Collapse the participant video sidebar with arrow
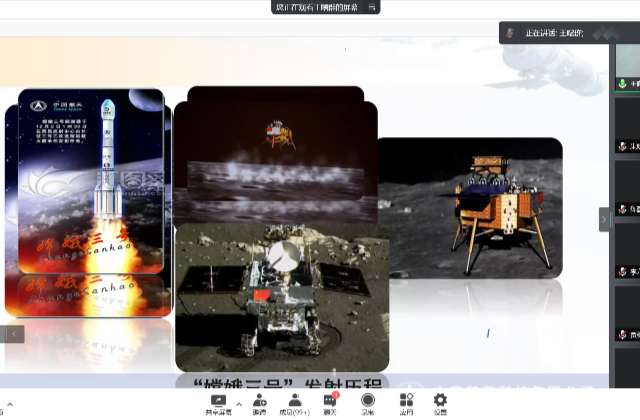The width and height of the screenshot is (640, 420). 604,219
